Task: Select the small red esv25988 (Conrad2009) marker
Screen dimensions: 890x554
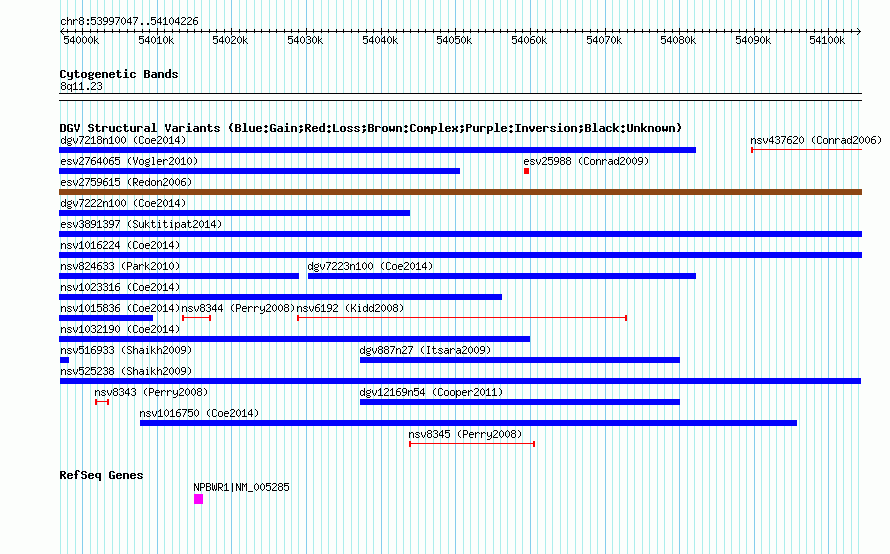Action: coord(527,171)
